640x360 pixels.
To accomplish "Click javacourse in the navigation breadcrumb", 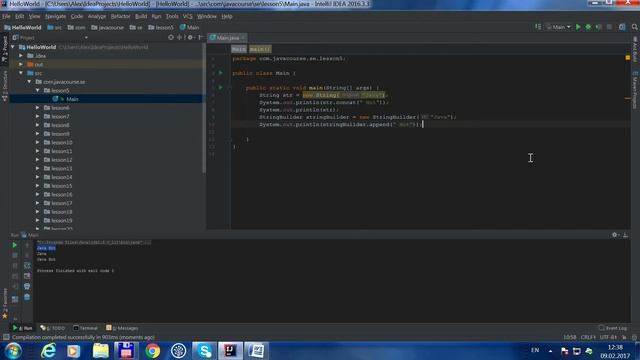I will tap(108, 27).
